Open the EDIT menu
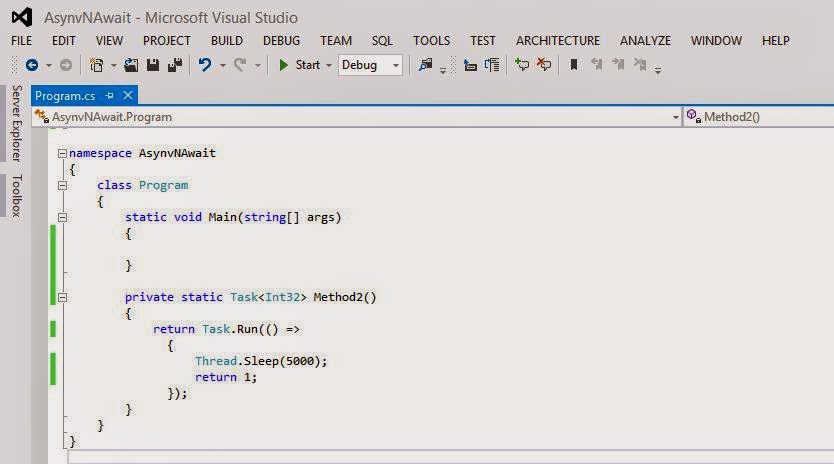 coord(63,41)
